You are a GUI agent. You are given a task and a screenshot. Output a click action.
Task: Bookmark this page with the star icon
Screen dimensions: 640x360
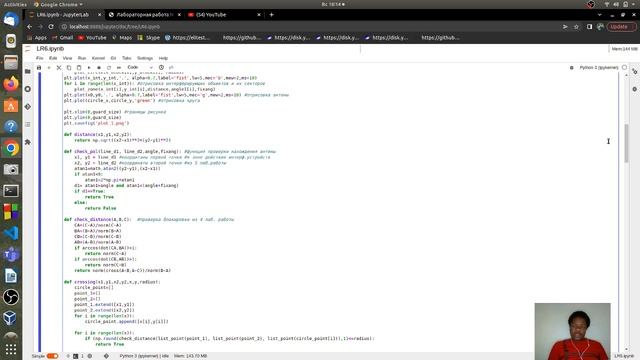click(576, 27)
